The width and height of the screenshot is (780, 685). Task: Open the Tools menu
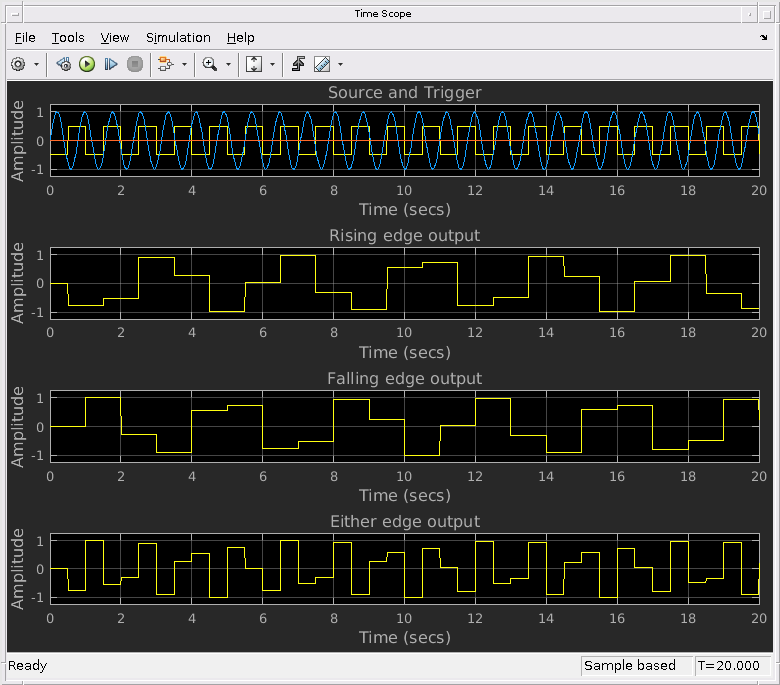click(68, 37)
